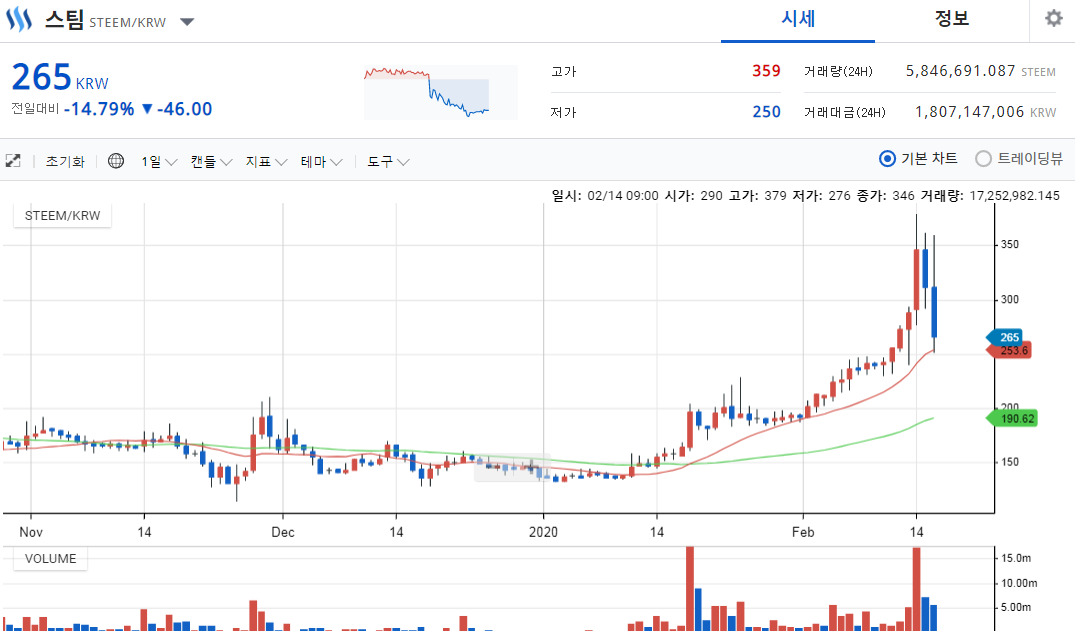Click the 초기화 reset button
The width and height of the screenshot is (1075, 633).
click(x=65, y=162)
